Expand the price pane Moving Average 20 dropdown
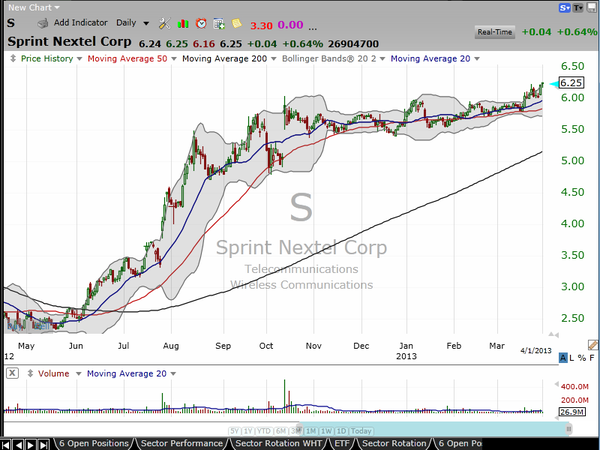Viewport: 600px width, 450px height. coord(477,59)
